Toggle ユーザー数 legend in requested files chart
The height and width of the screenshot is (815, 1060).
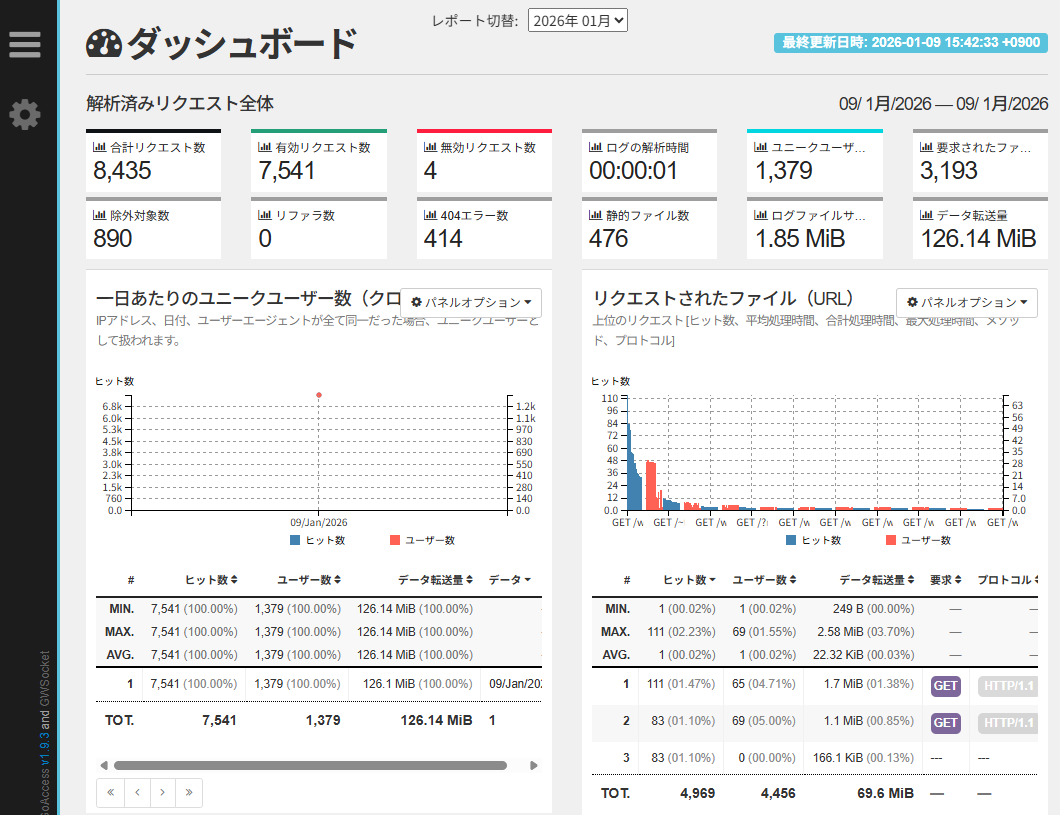(919, 540)
